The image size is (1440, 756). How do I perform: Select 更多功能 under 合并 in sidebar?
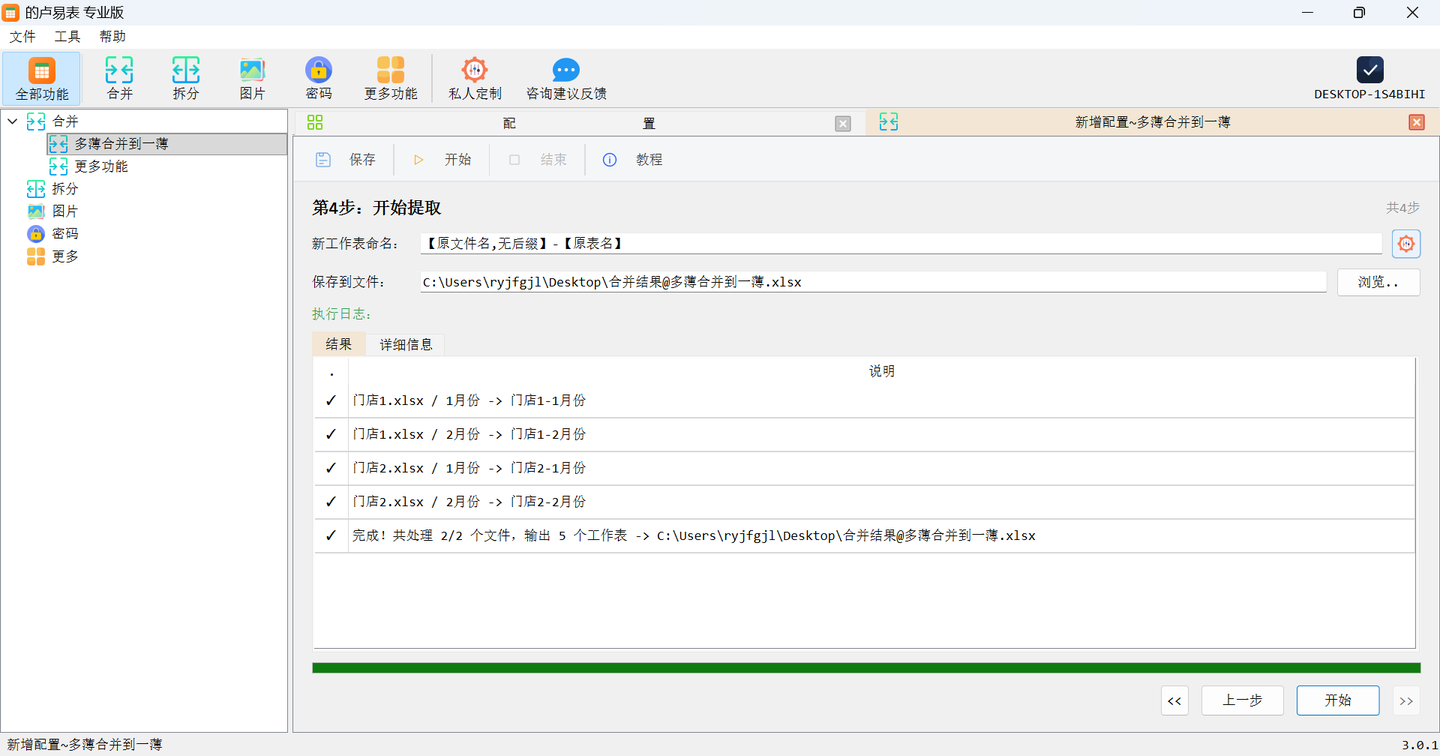point(101,167)
